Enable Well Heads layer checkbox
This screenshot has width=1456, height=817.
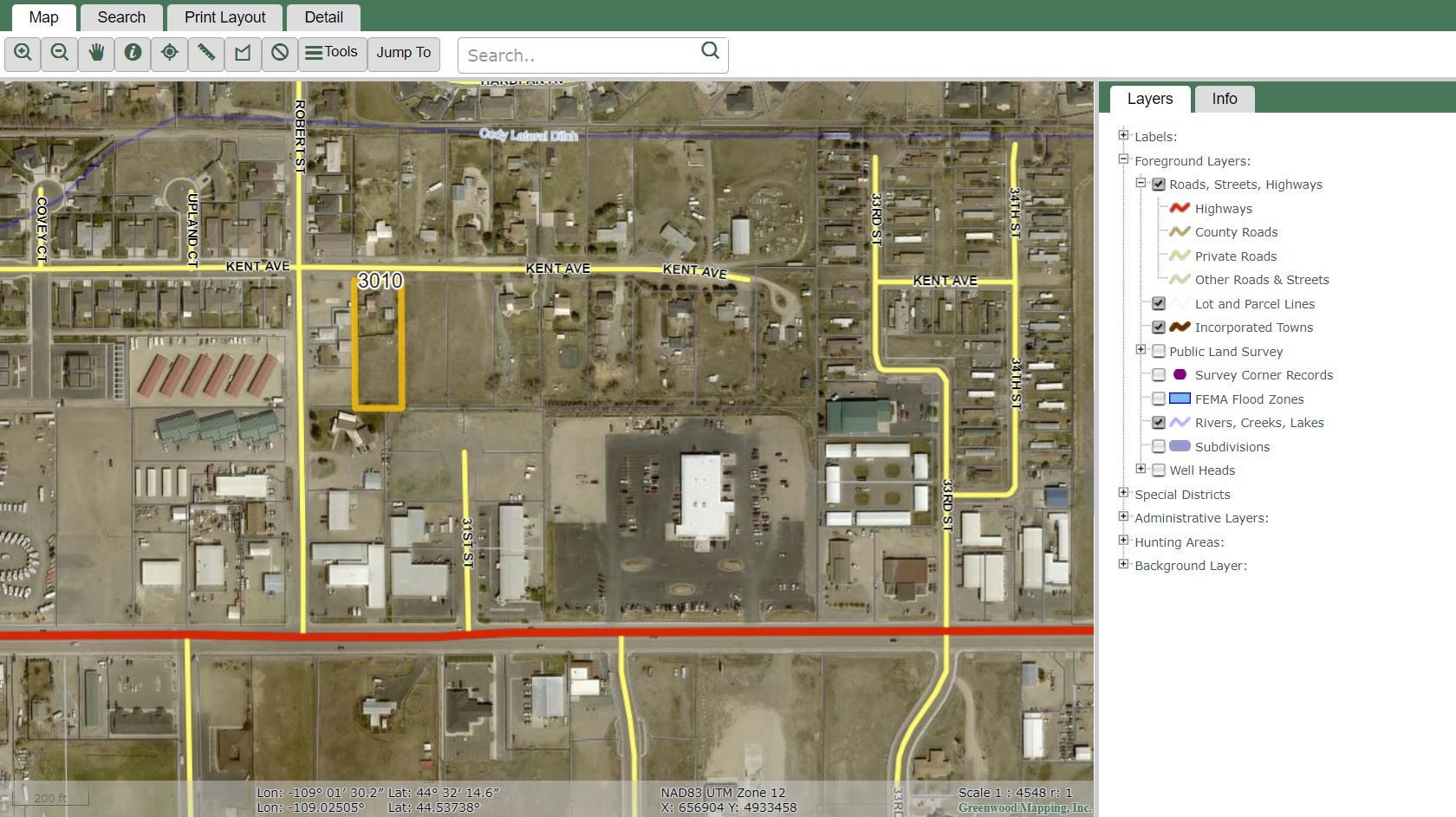1159,470
